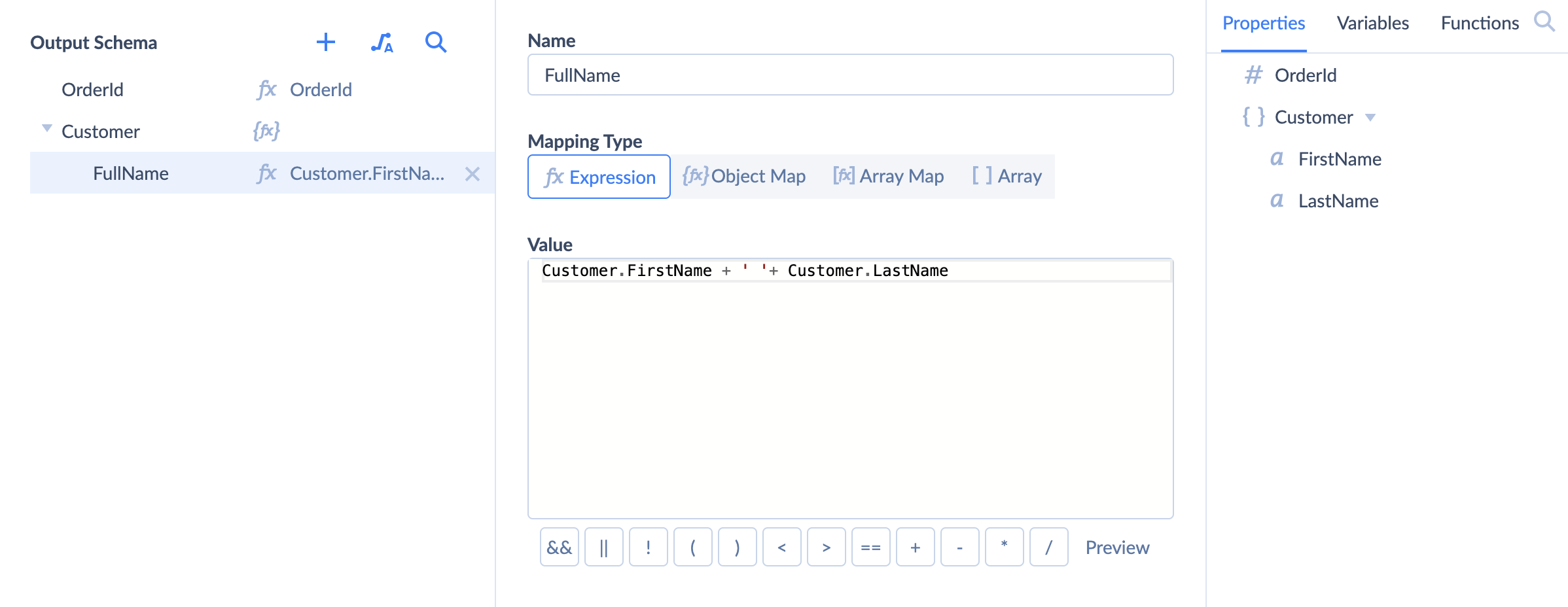Click the braces object icon next to Customer

(1253, 117)
